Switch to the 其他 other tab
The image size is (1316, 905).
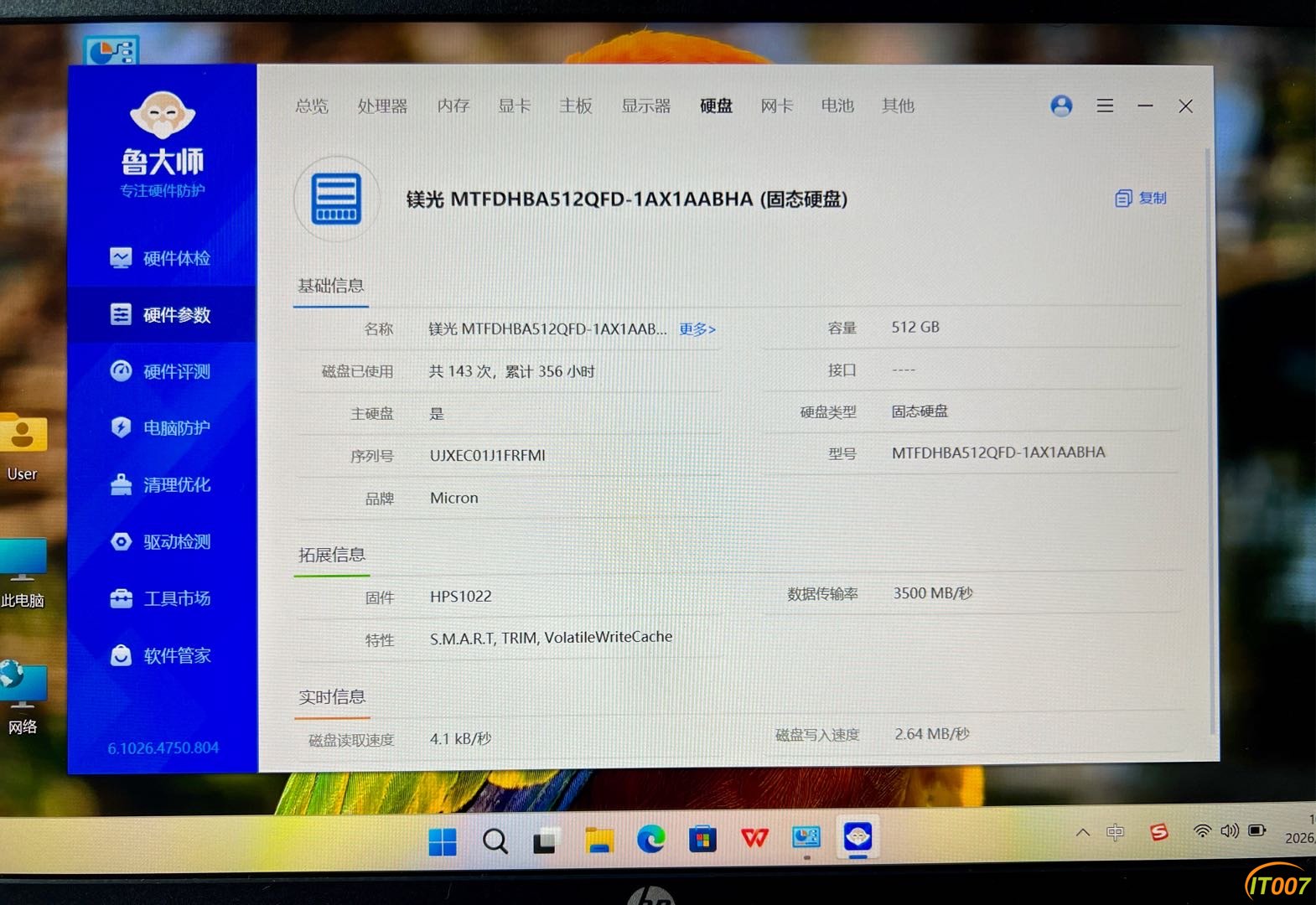coord(898,106)
